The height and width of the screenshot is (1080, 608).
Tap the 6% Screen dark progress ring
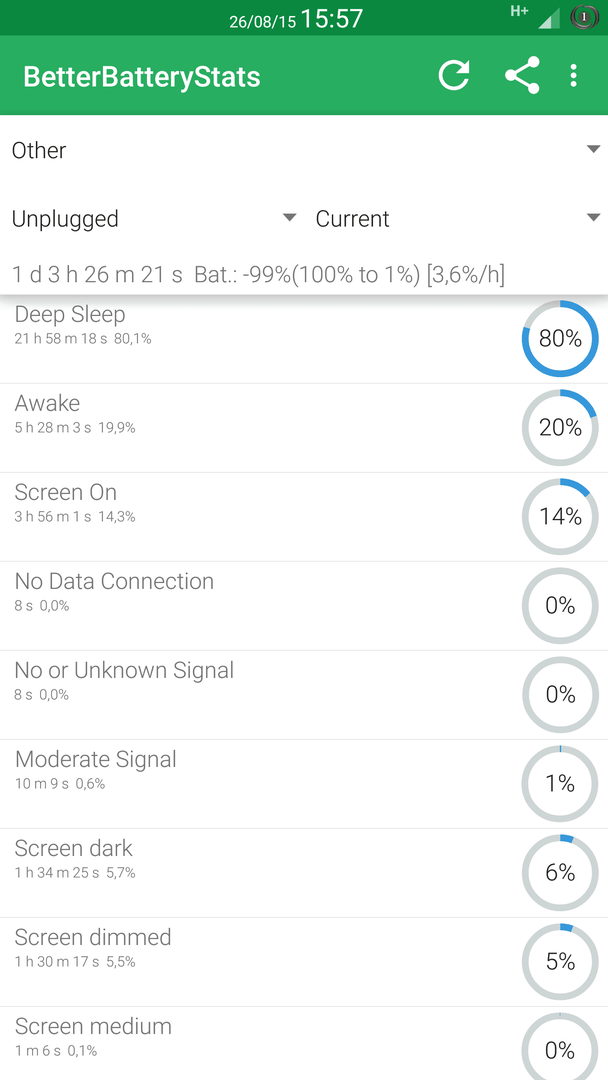(560, 873)
